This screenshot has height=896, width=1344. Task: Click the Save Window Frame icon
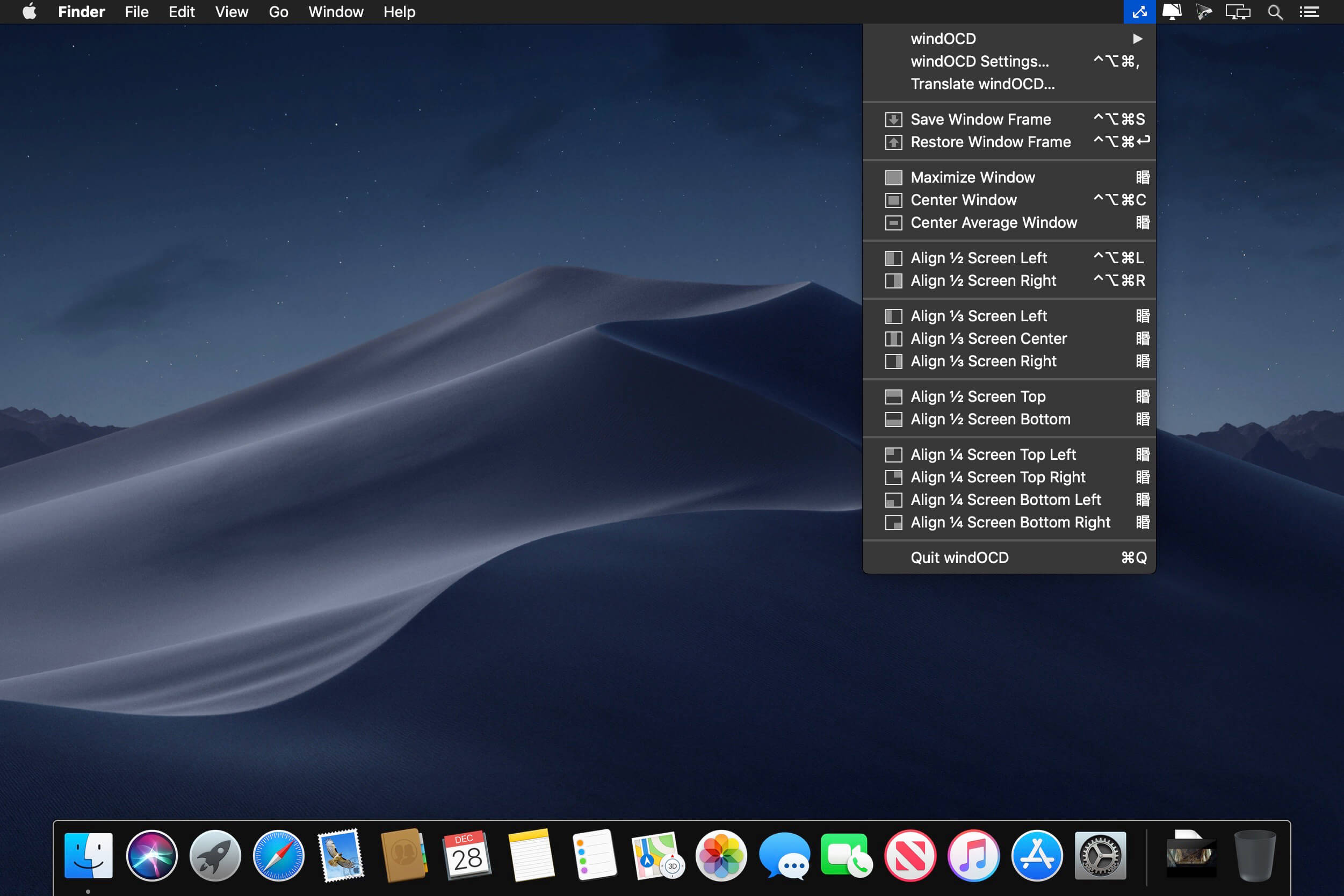tap(893, 119)
